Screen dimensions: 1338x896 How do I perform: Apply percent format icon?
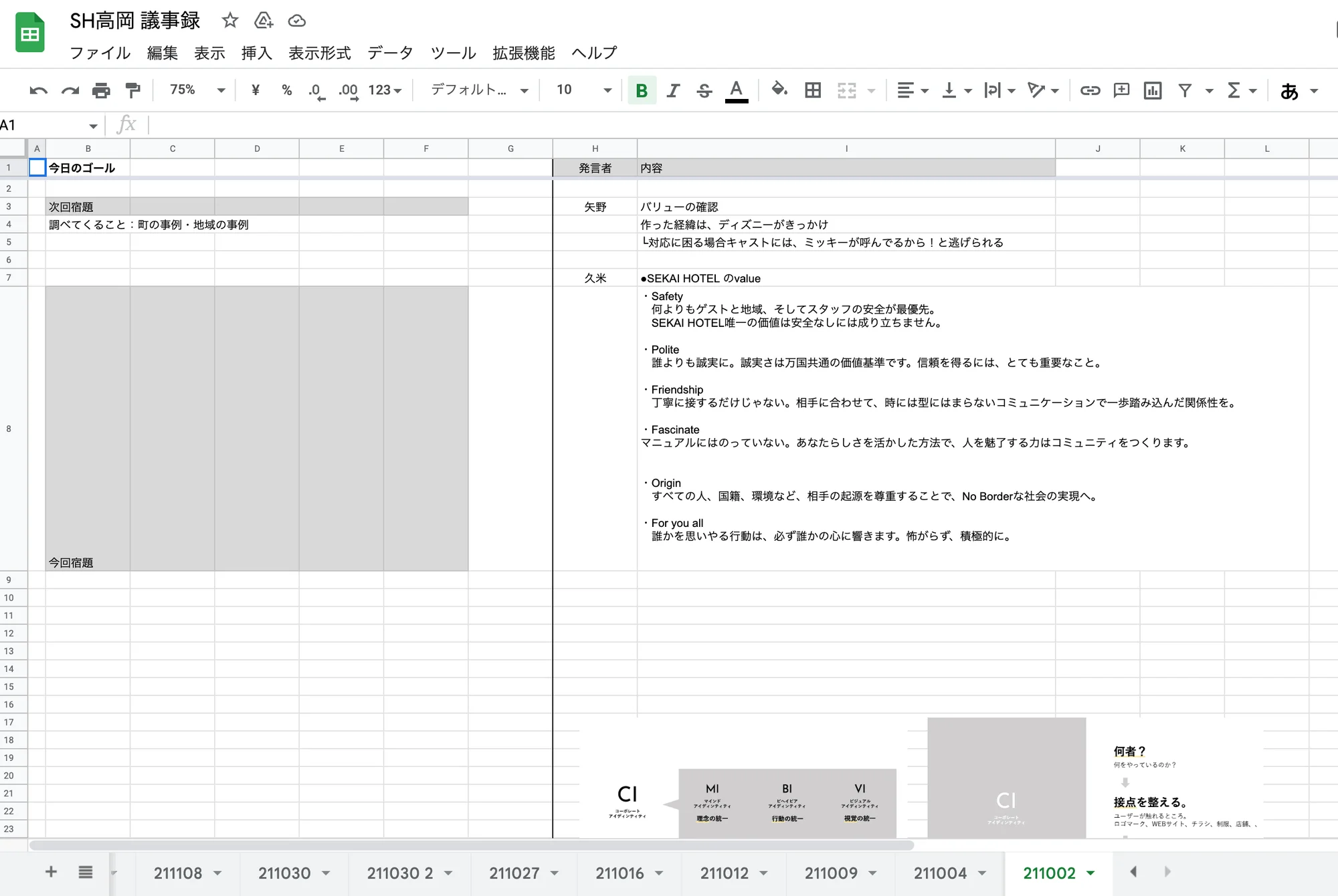tap(287, 90)
